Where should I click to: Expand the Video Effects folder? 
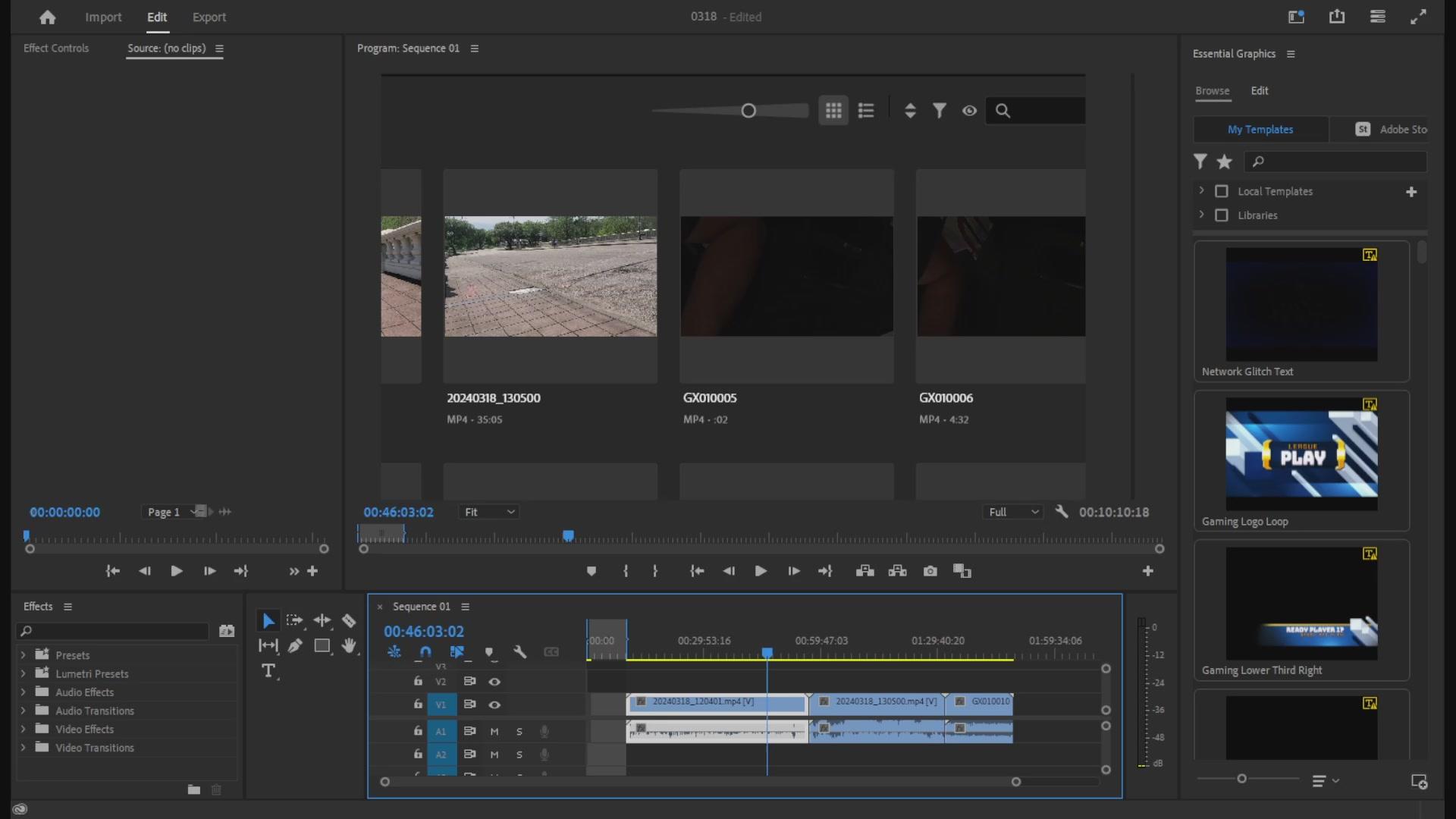(x=23, y=730)
